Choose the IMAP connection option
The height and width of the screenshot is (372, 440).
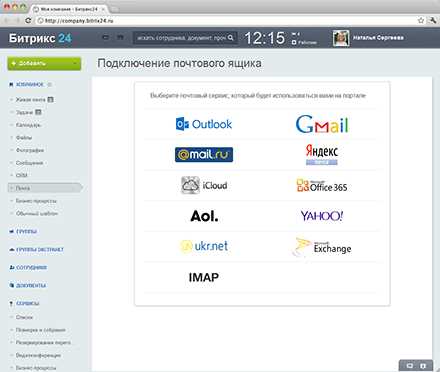click(x=204, y=277)
